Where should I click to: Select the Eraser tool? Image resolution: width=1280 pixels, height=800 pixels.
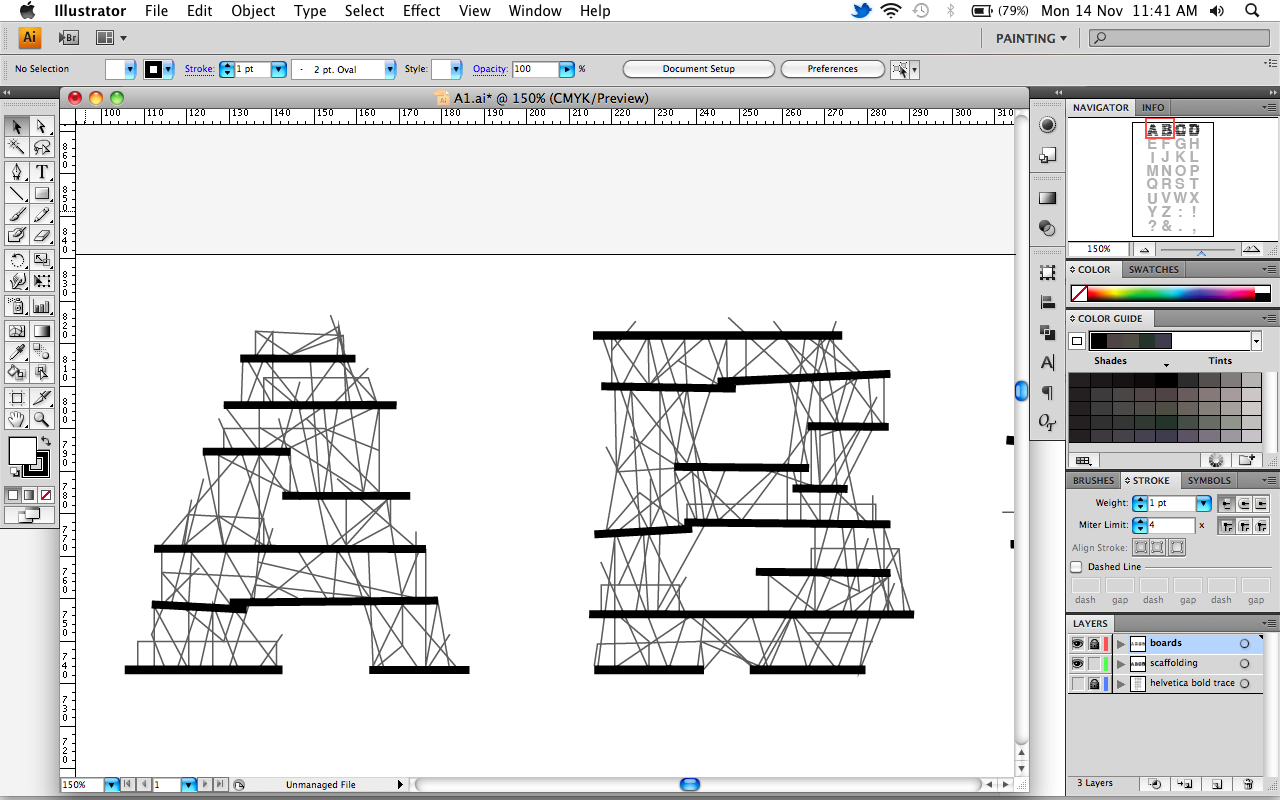pyautogui.click(x=42, y=236)
